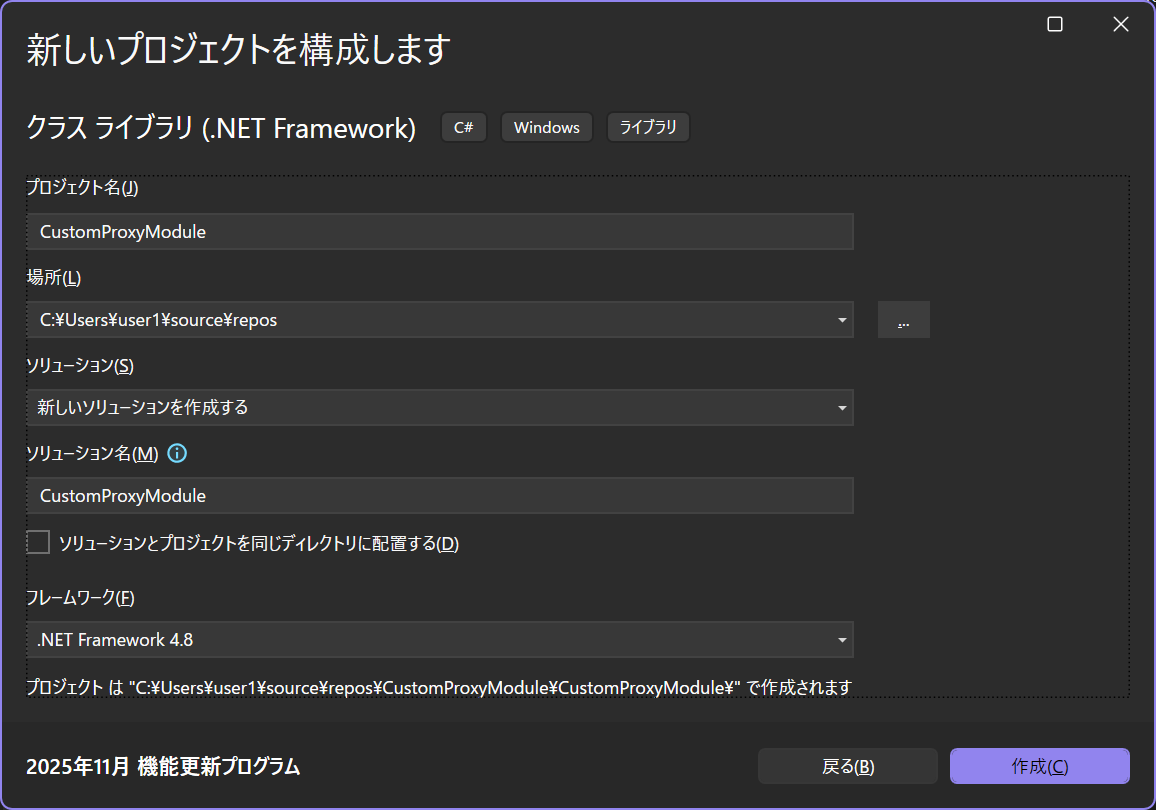
Task: Click the Windows platform tag
Action: [x=546, y=128]
